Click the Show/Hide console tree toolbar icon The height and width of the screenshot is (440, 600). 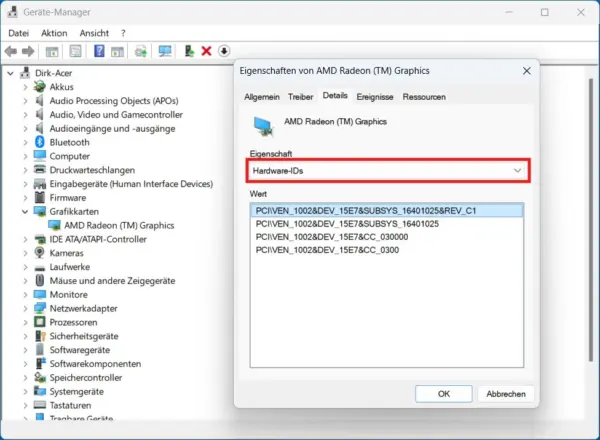pos(52,51)
